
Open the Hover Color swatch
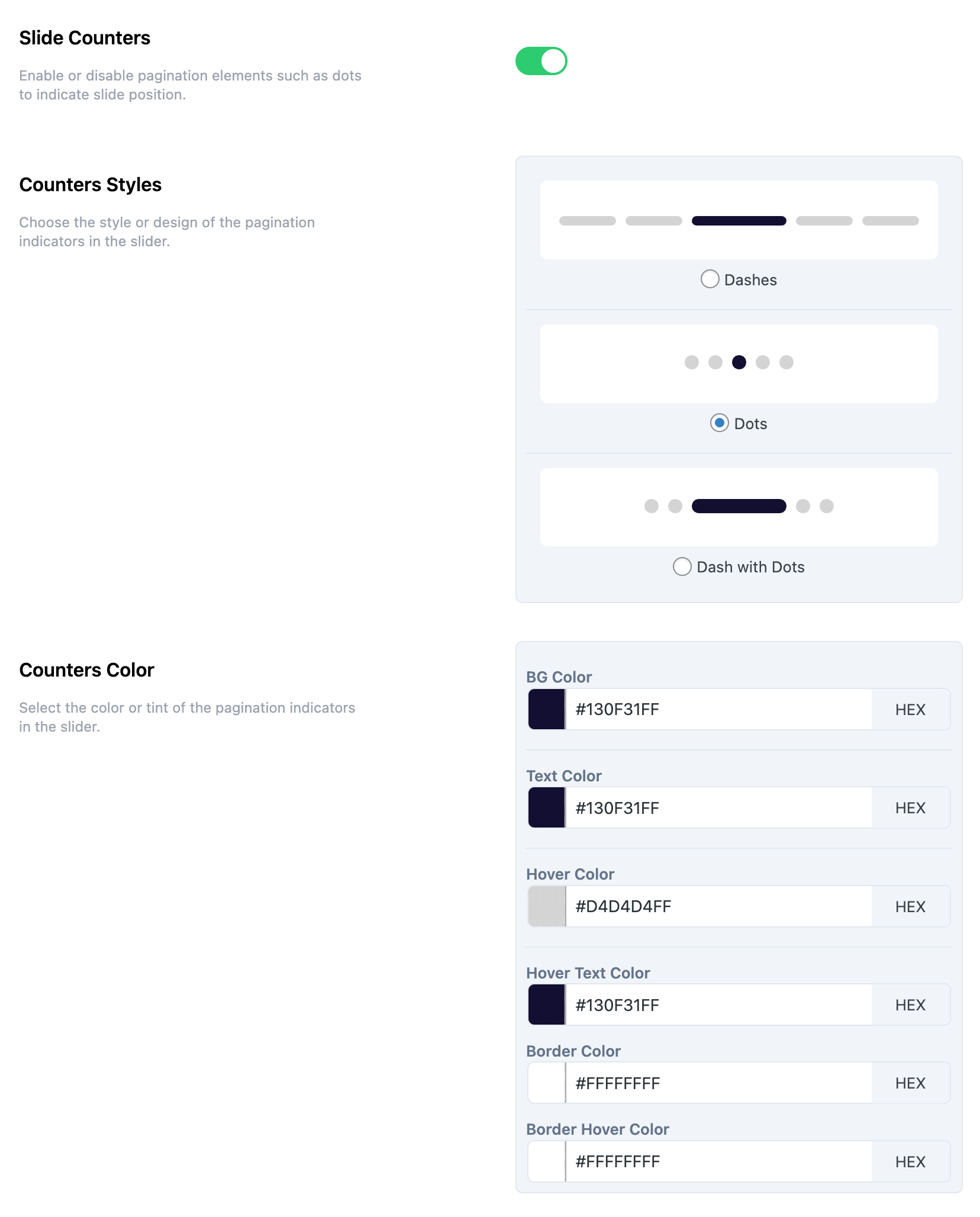[x=546, y=906]
